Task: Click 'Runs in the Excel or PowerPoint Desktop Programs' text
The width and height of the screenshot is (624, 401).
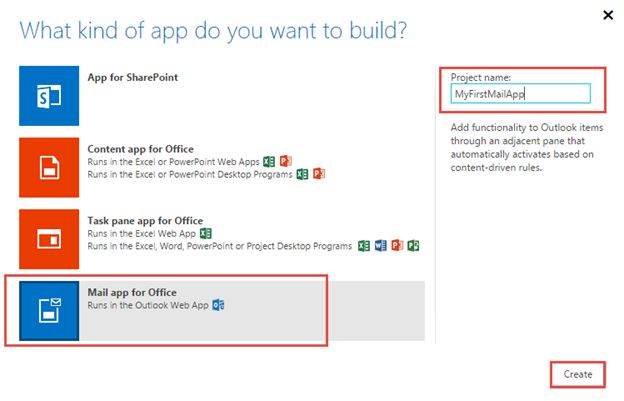Action: coord(190,174)
